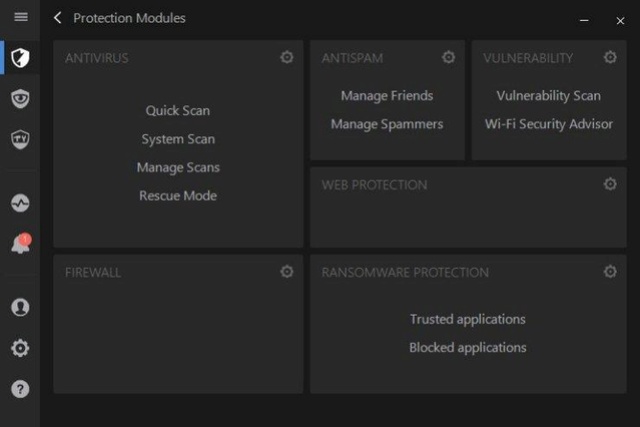Click the ANTIVIRUS module heading
Viewport: 640px width, 427px height.
pos(97,58)
